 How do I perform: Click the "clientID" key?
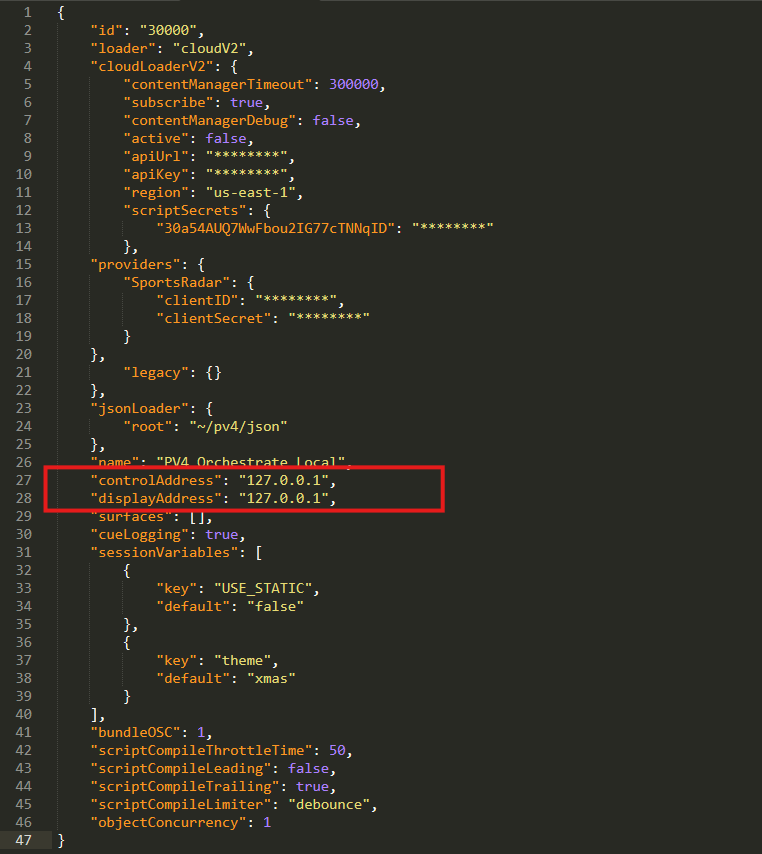point(201,301)
